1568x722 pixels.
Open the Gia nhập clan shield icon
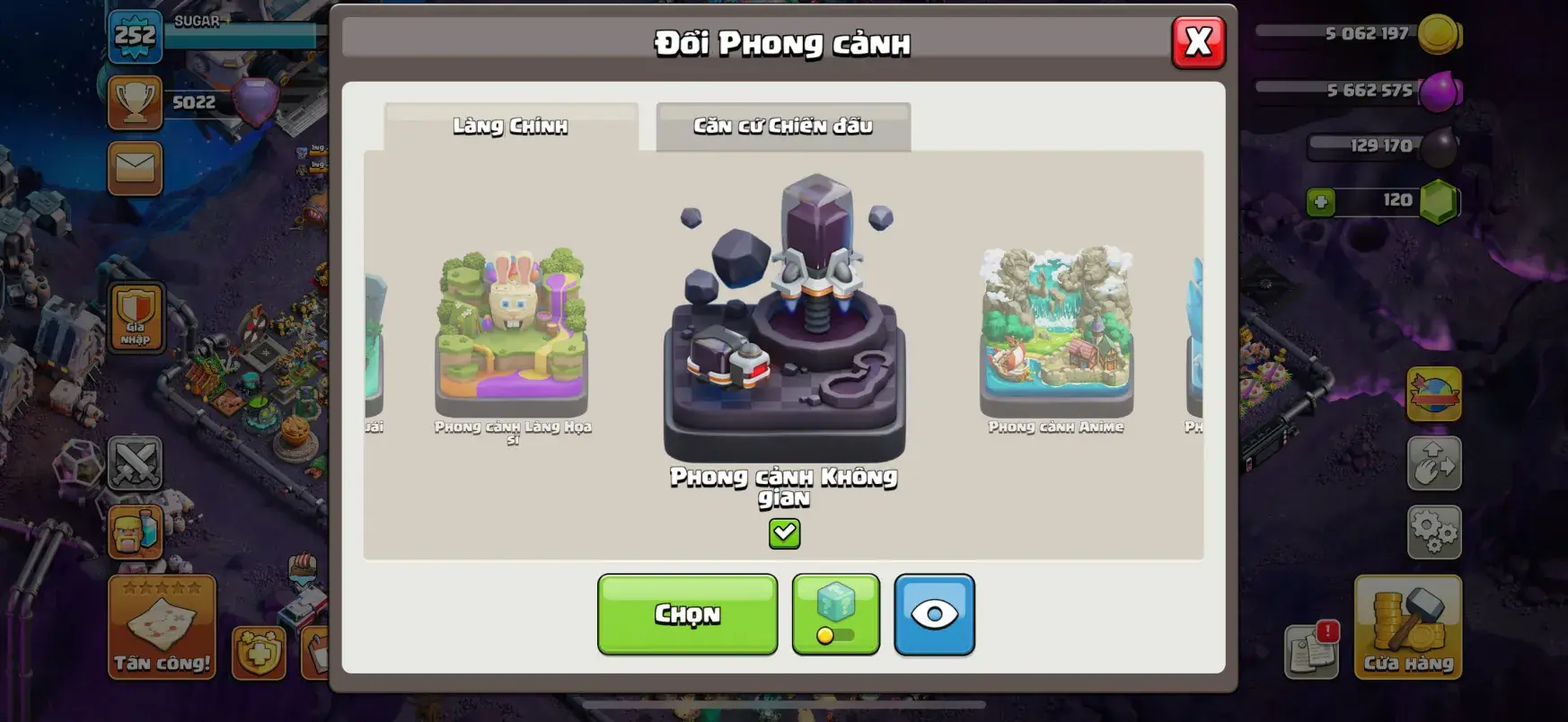(x=136, y=317)
